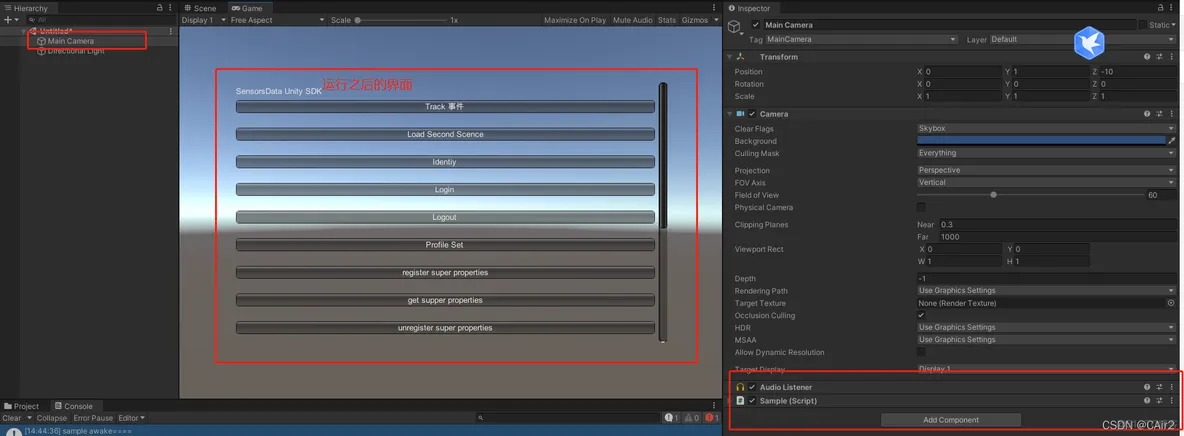
Task: Open the Audio Listener three-dot menu
Action: [1172, 387]
